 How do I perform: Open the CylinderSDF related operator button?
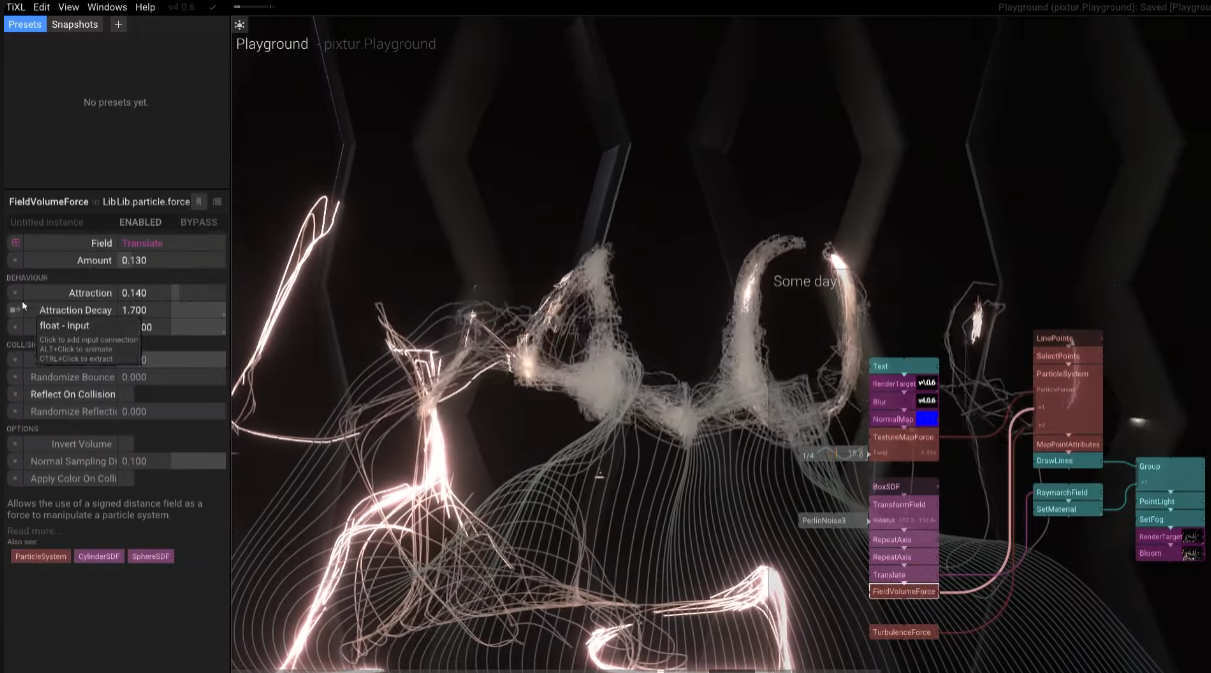99,556
